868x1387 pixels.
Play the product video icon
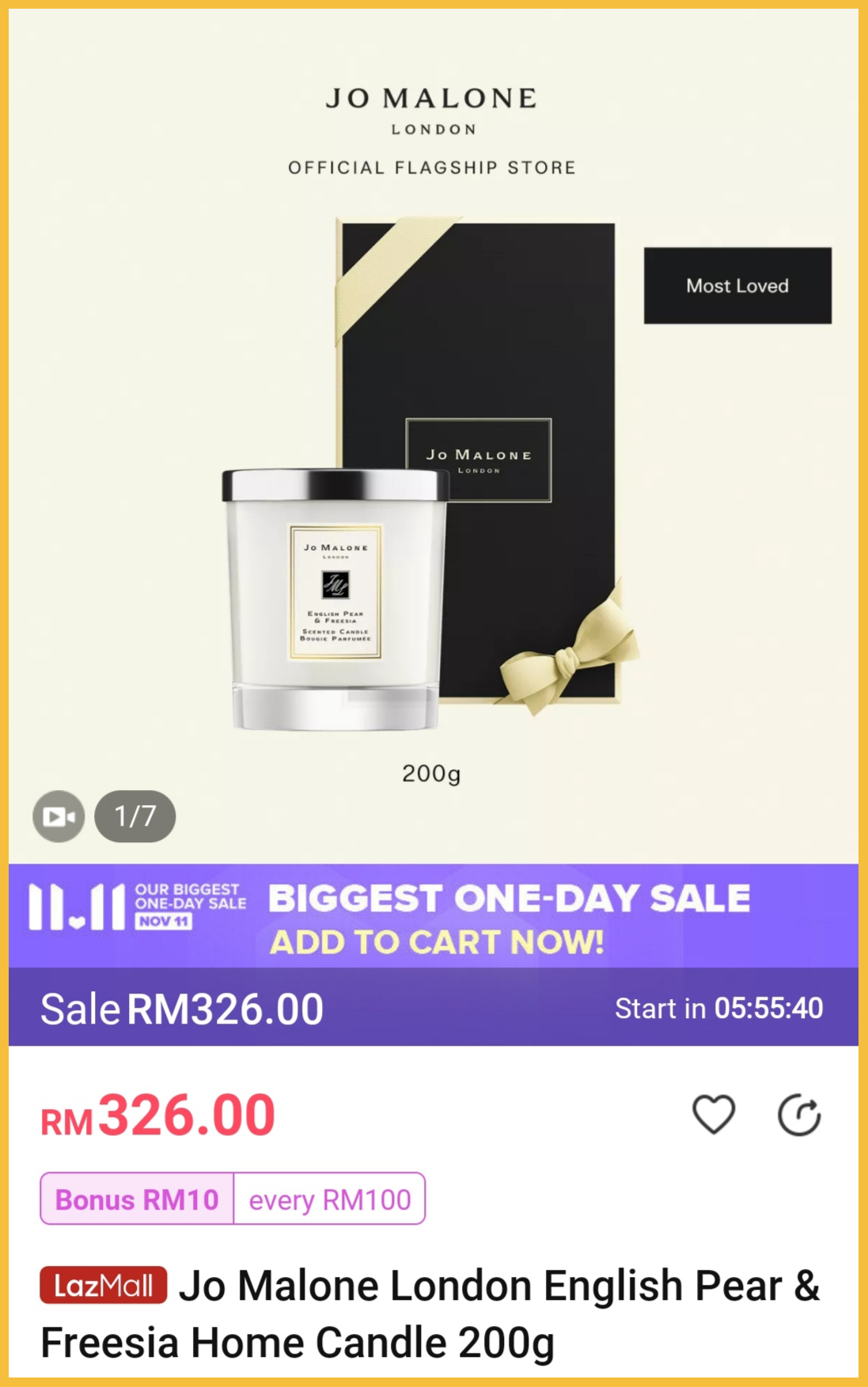[x=59, y=816]
